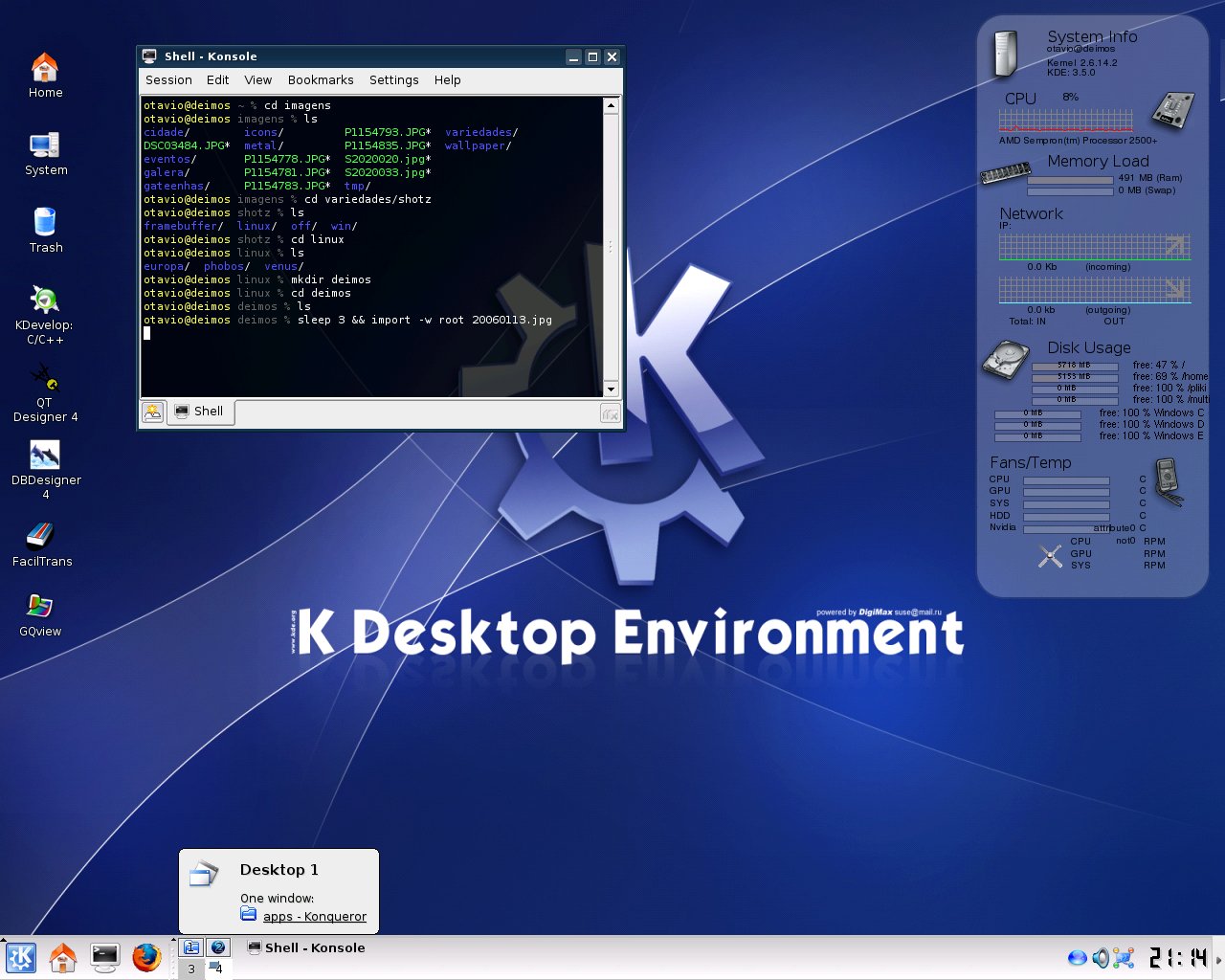Click the swap usage bar showing 0 MB

1070,190
